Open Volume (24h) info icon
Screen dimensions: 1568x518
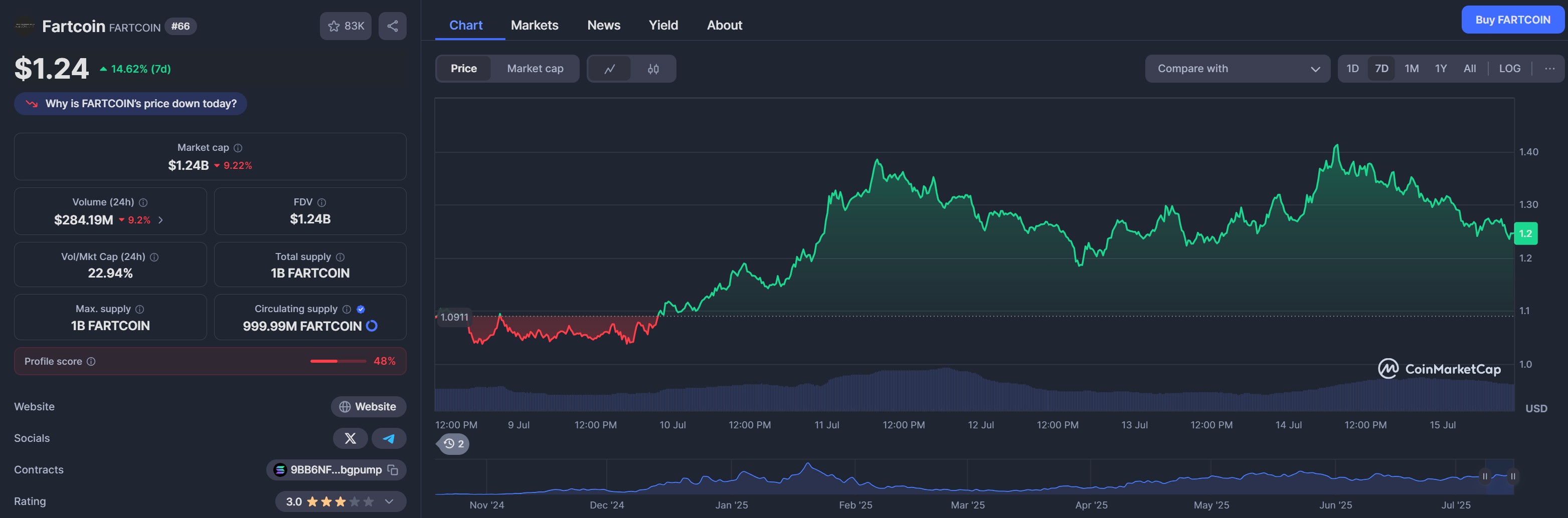[143, 202]
